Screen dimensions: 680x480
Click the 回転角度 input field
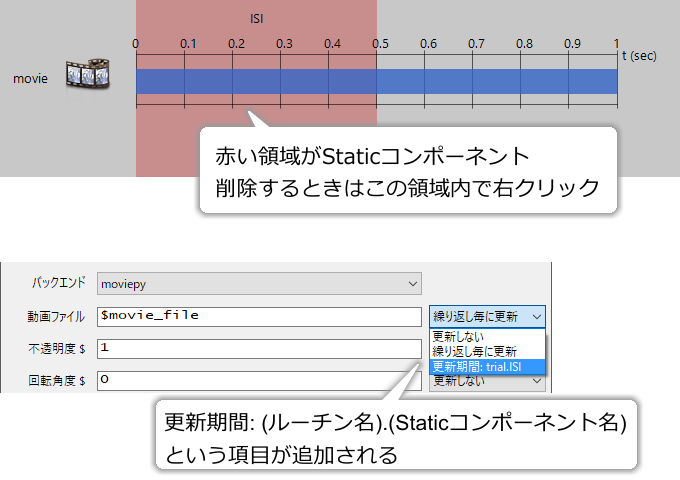click(259, 381)
